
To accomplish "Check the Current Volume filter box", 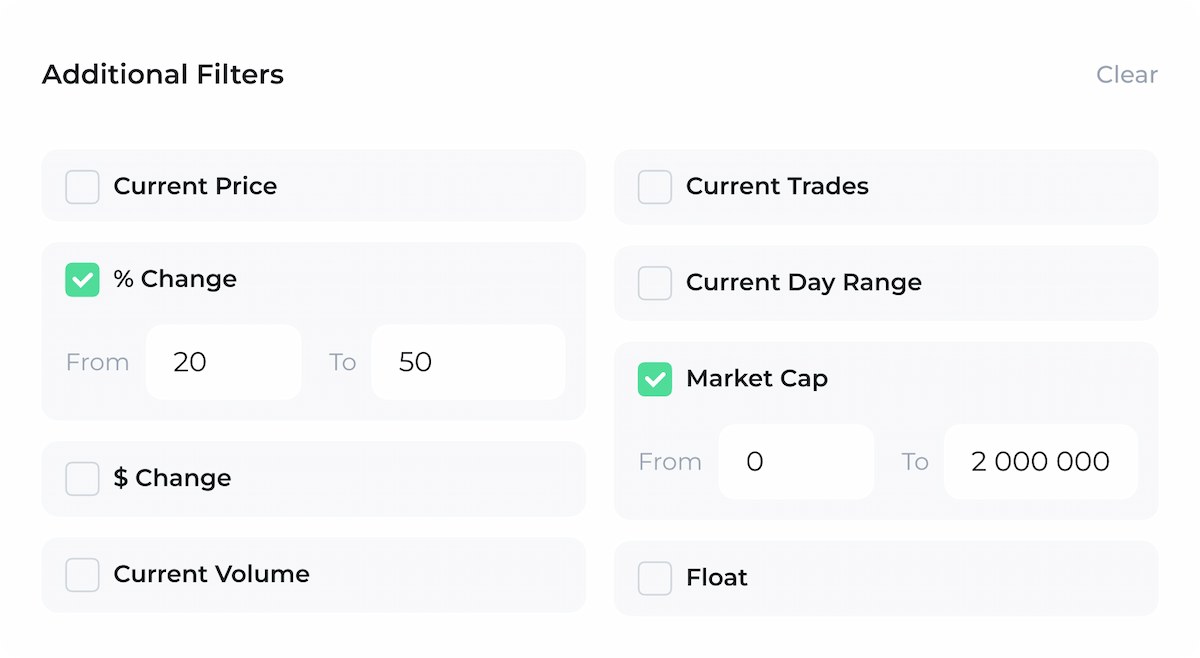I will pos(82,574).
